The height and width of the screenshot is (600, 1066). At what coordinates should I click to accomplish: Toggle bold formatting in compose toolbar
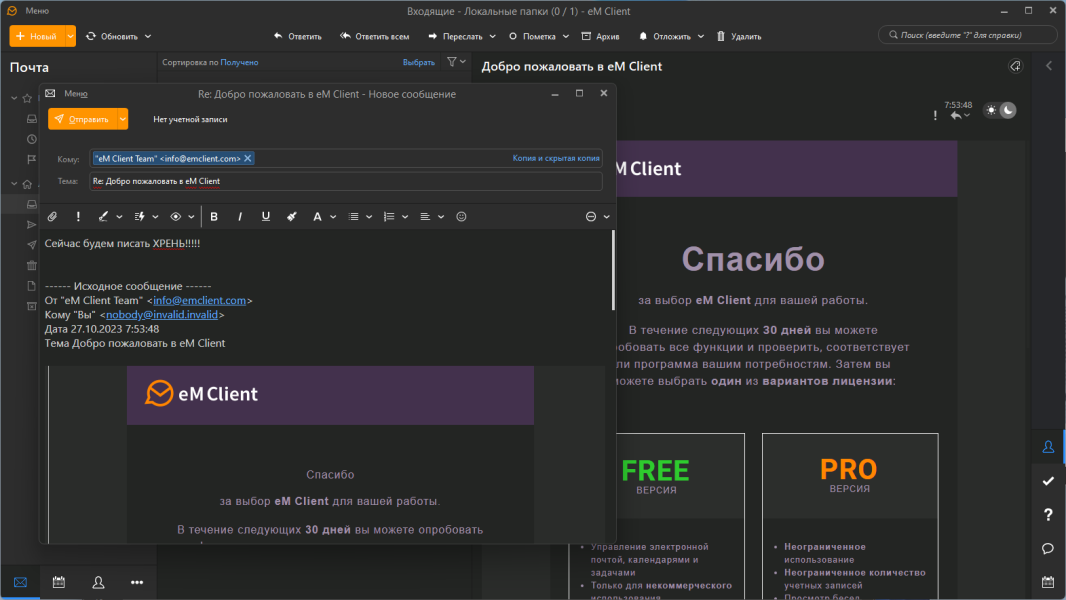coord(214,217)
